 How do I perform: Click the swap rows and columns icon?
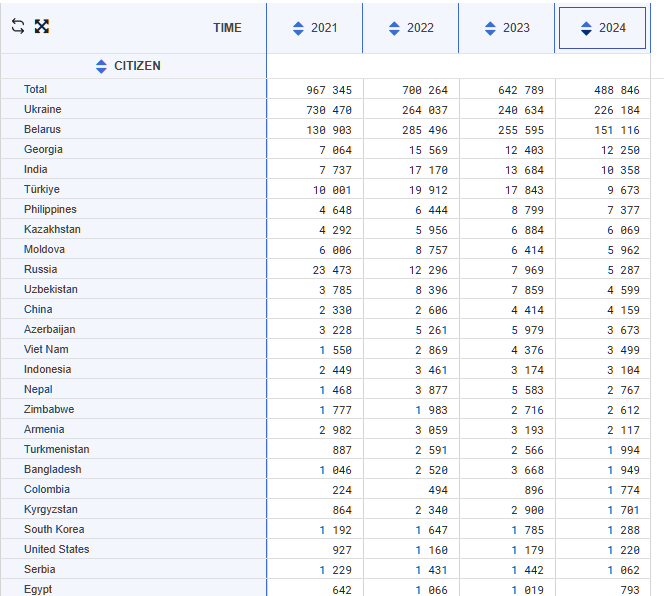18,27
